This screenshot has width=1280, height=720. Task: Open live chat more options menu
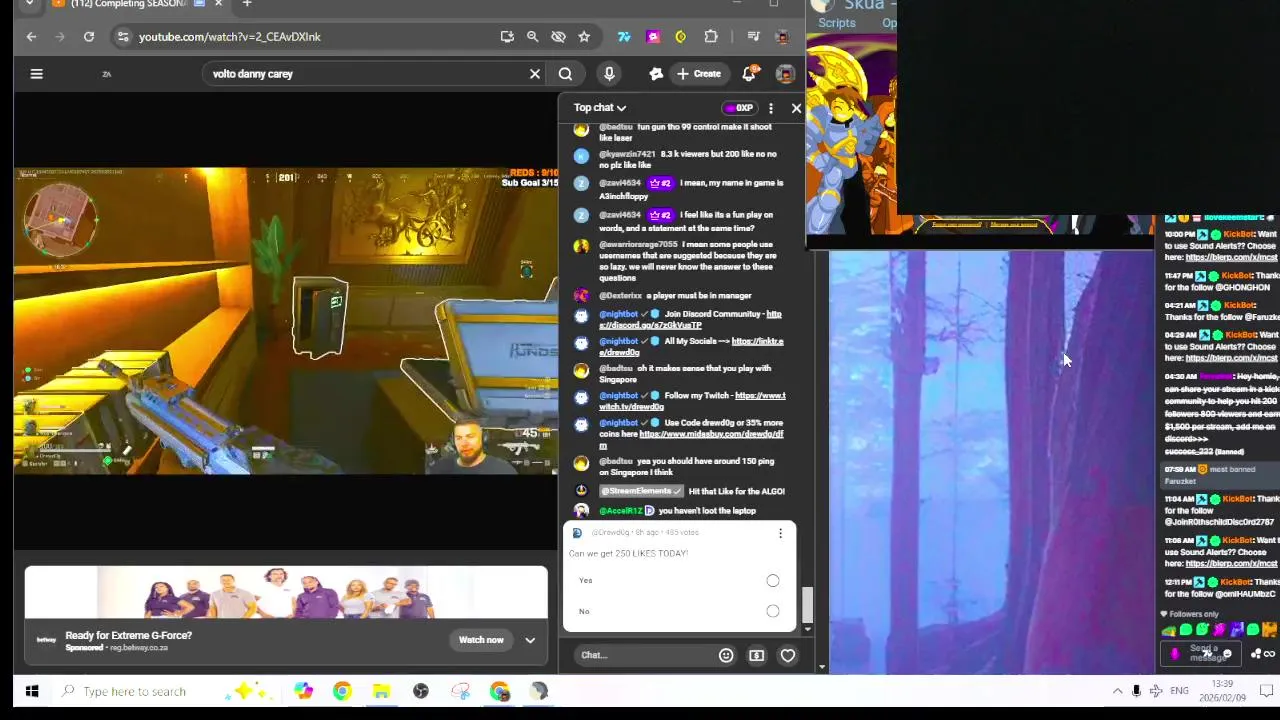click(x=770, y=108)
